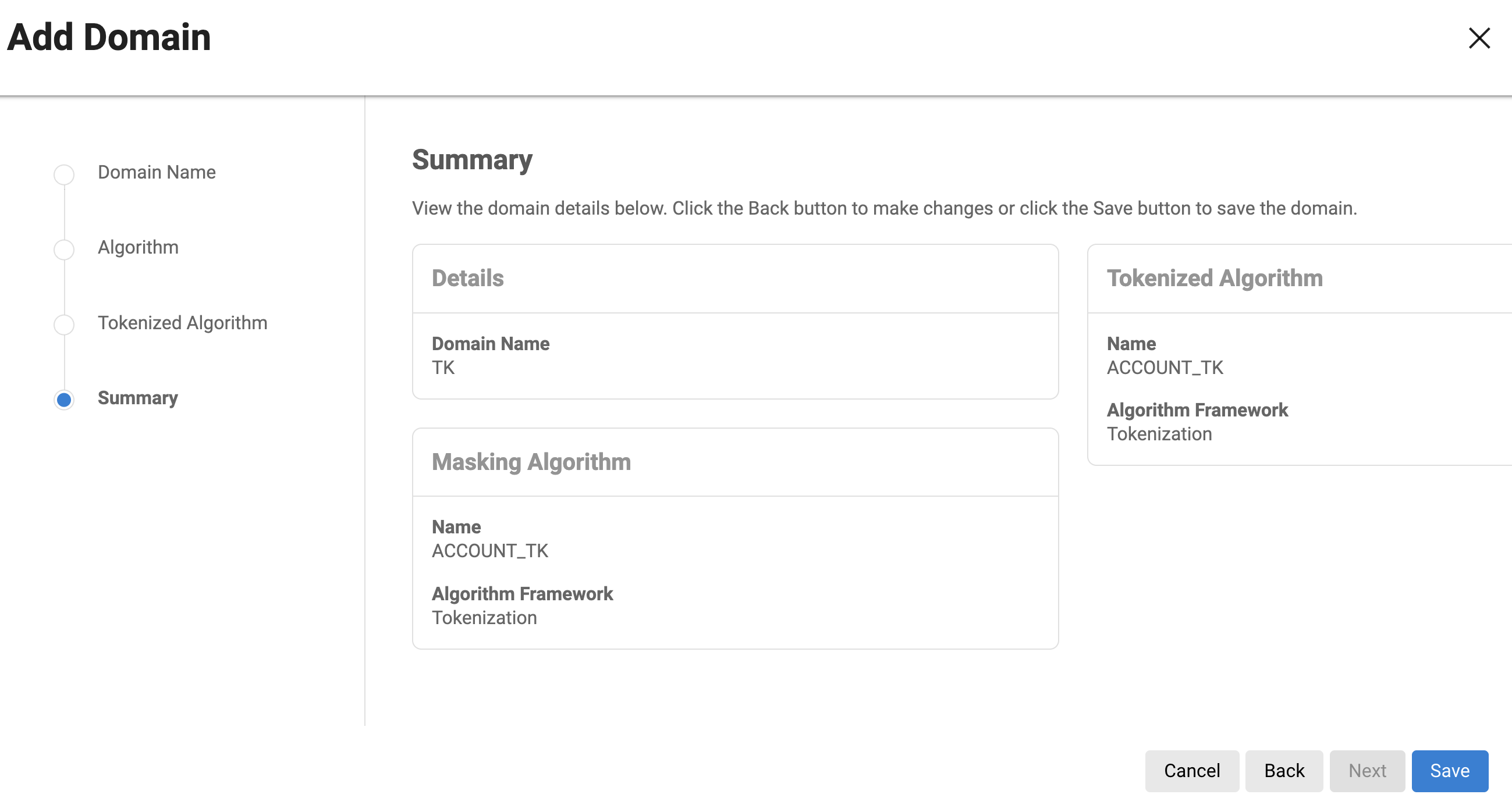Screen dimensions: 1512x805
Task: Click the Details card header
Action: 468,278
